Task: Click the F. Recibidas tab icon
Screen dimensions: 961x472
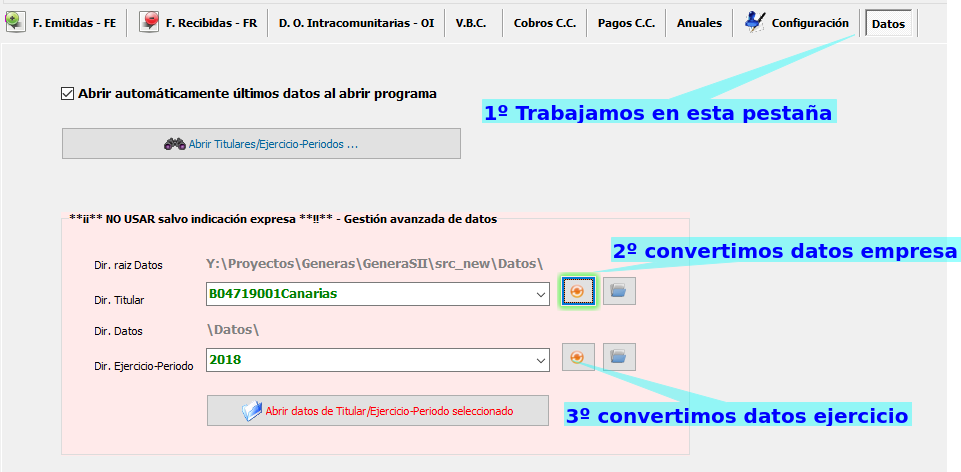Action: 149,22
